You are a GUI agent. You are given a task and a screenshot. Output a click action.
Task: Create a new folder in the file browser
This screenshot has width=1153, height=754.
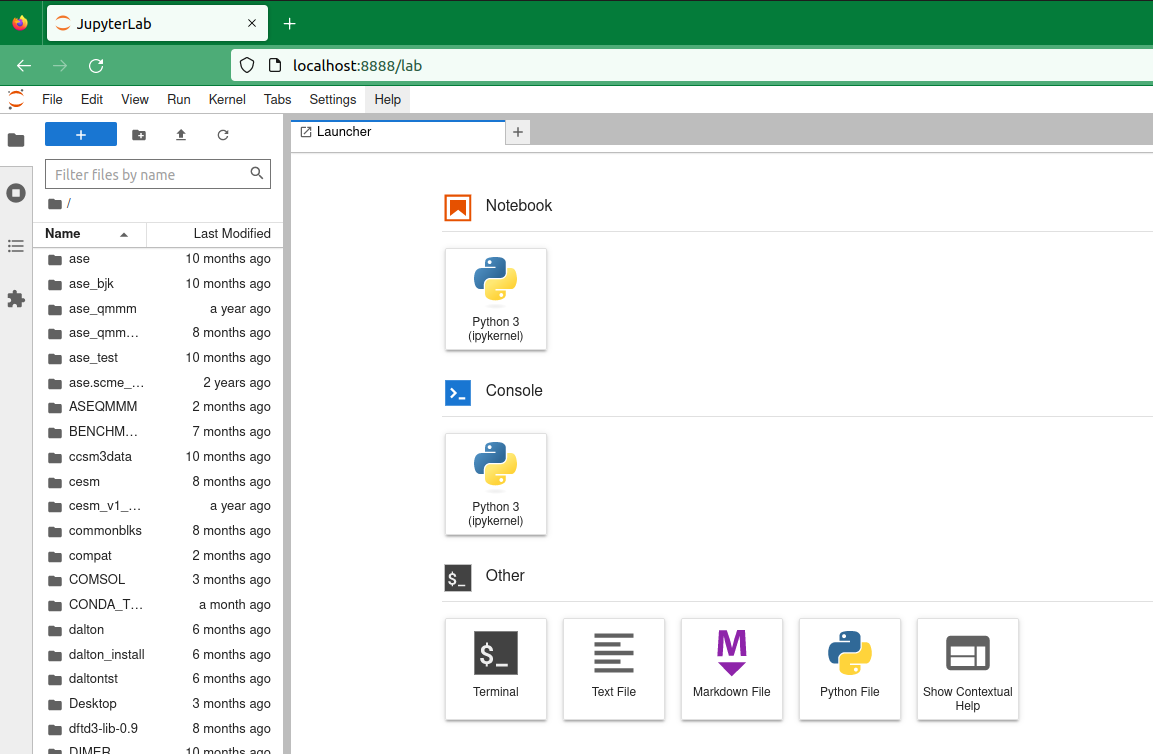[139, 133]
